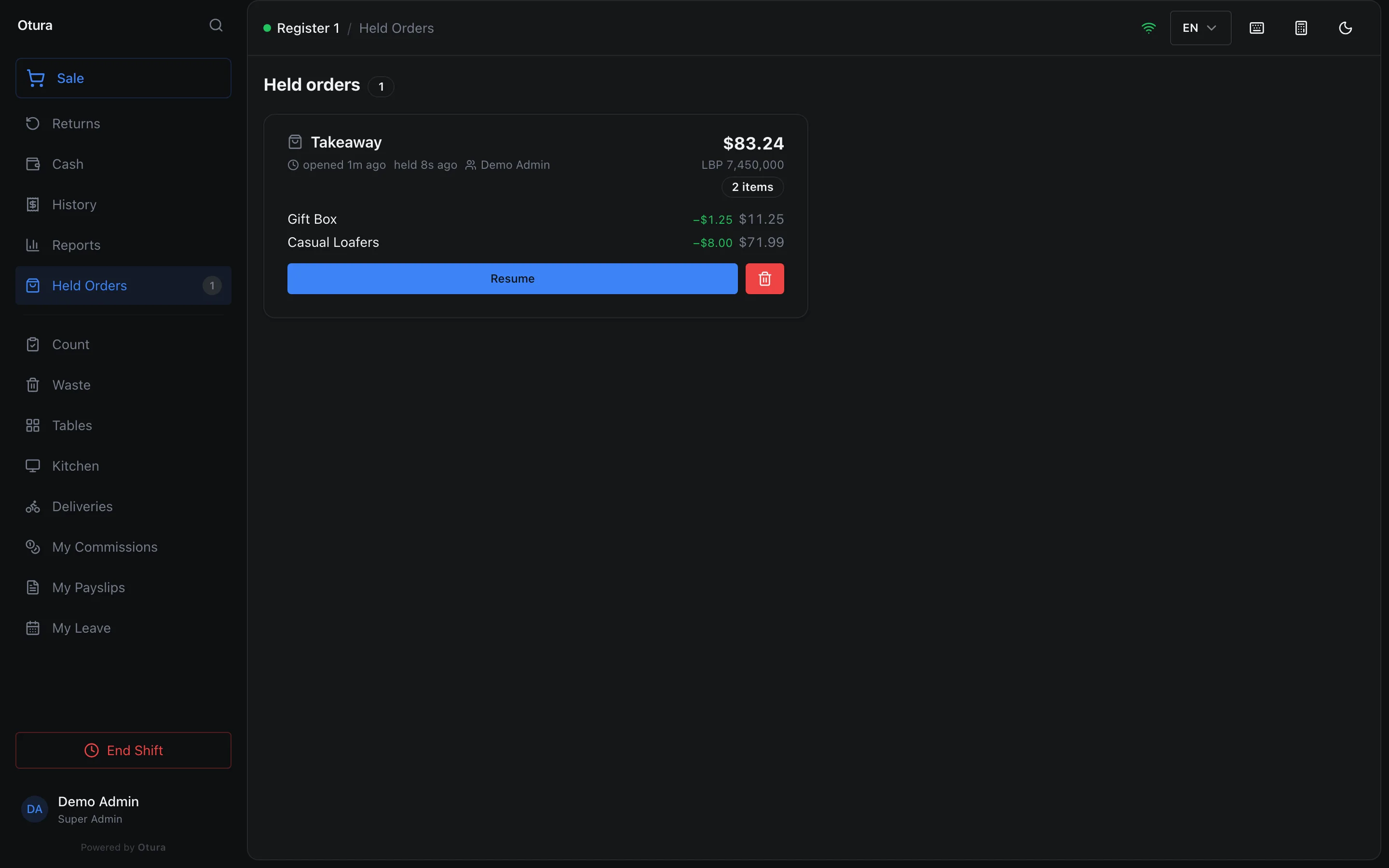Click the Held orders count badge in heading

[x=381, y=87]
